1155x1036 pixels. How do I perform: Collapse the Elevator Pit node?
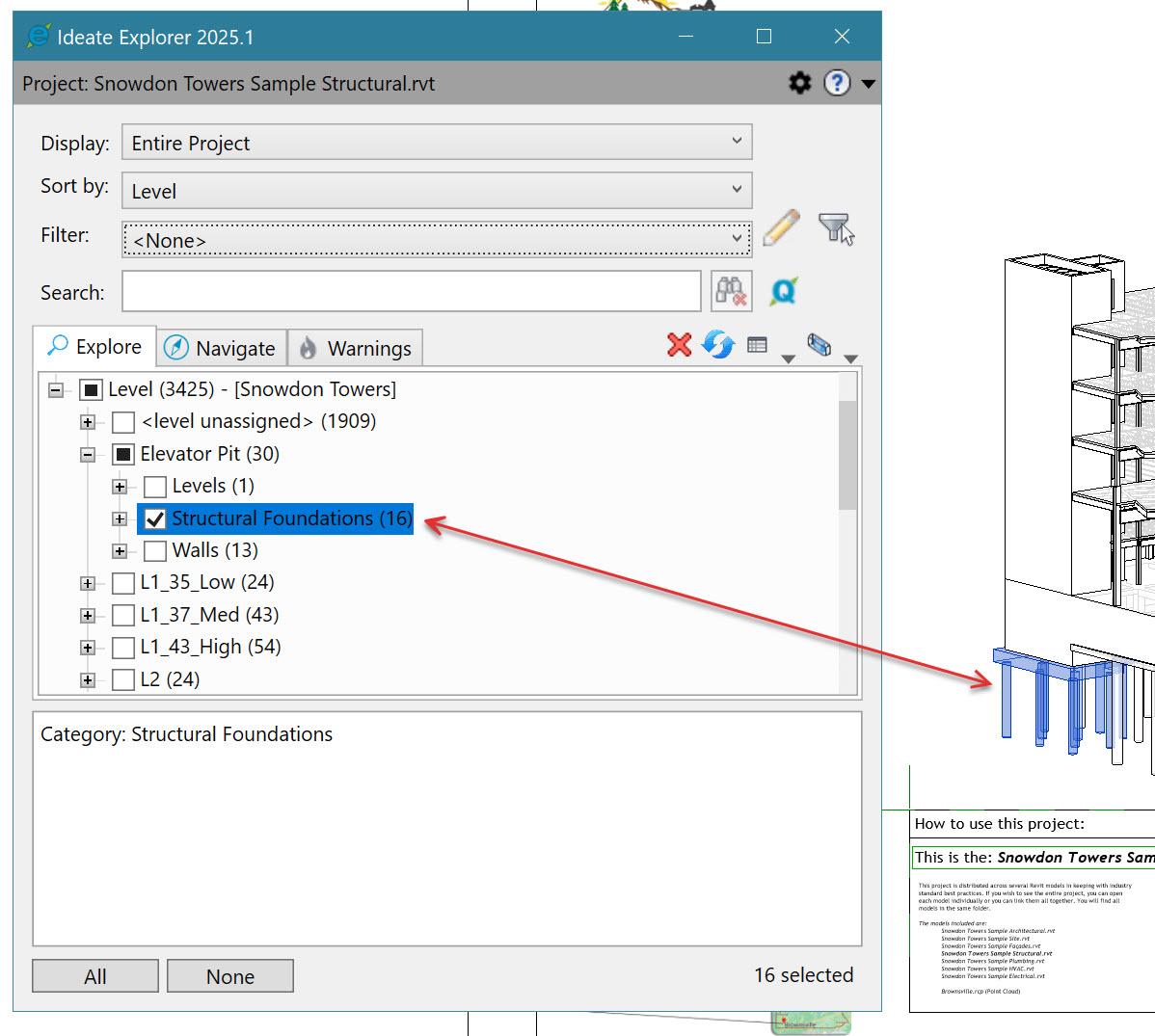[x=88, y=454]
